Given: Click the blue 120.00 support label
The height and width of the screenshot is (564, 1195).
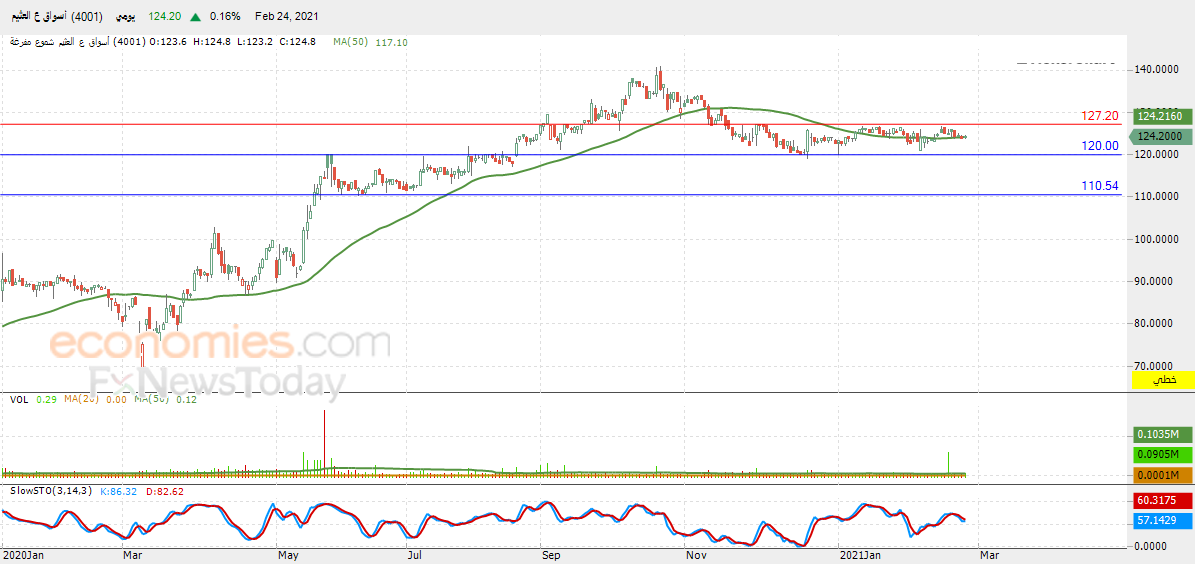Looking at the screenshot, I should click(1100, 145).
